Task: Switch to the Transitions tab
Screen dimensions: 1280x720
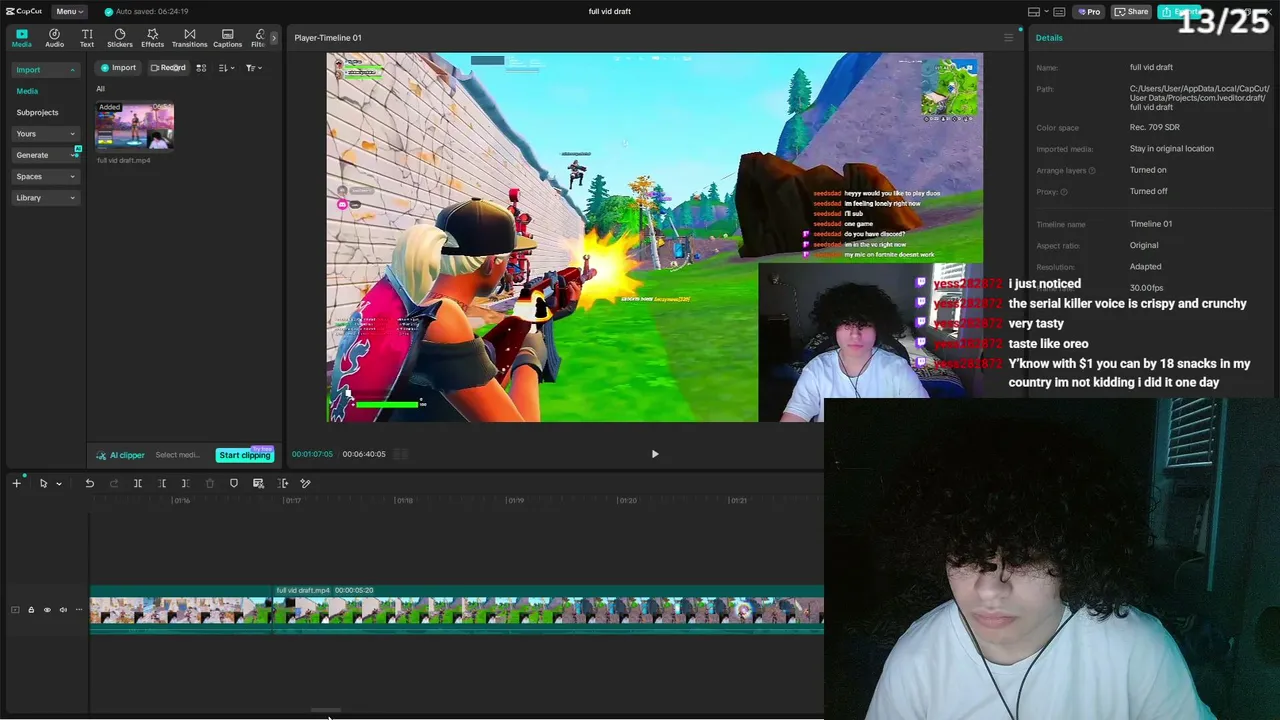Action: 189,38
